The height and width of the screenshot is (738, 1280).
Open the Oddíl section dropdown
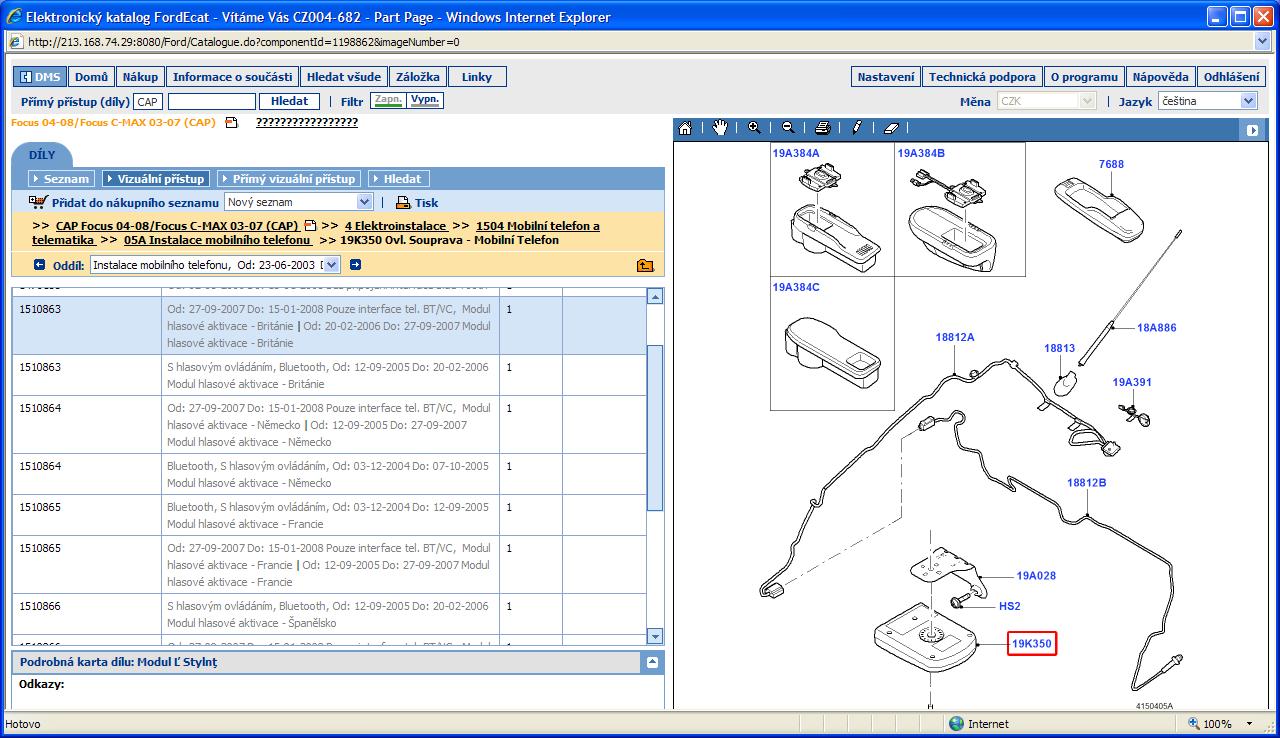(x=331, y=265)
